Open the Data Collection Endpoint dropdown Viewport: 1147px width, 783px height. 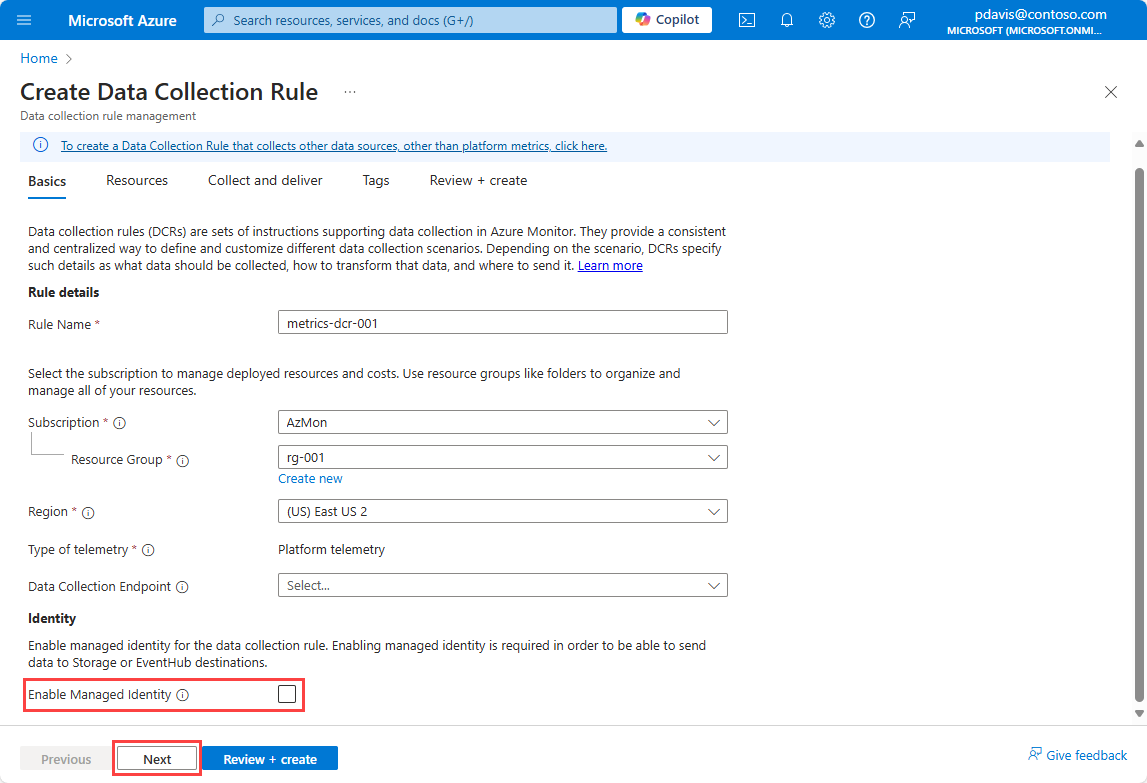[502, 585]
